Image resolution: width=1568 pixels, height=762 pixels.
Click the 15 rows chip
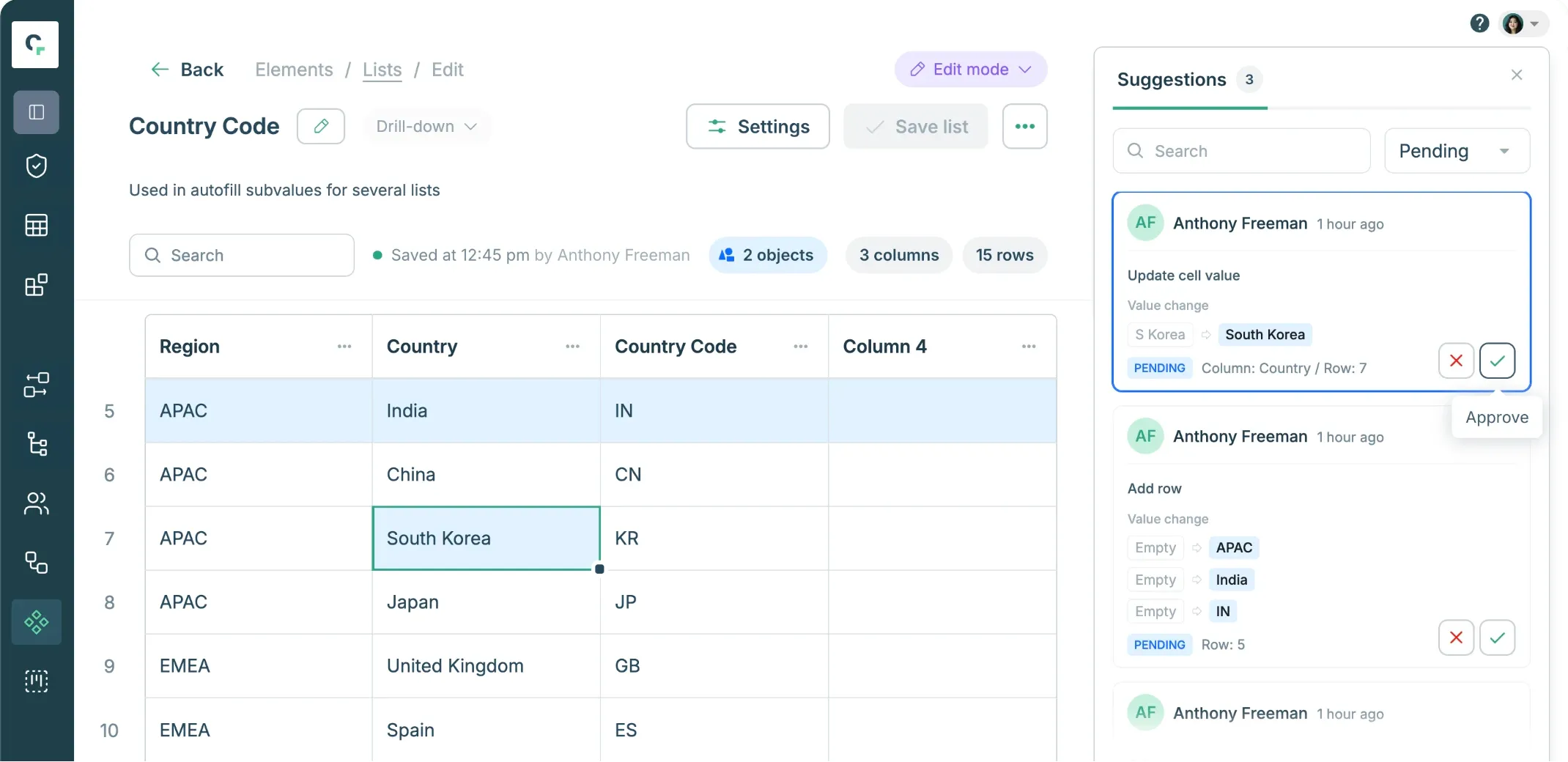tap(1005, 255)
